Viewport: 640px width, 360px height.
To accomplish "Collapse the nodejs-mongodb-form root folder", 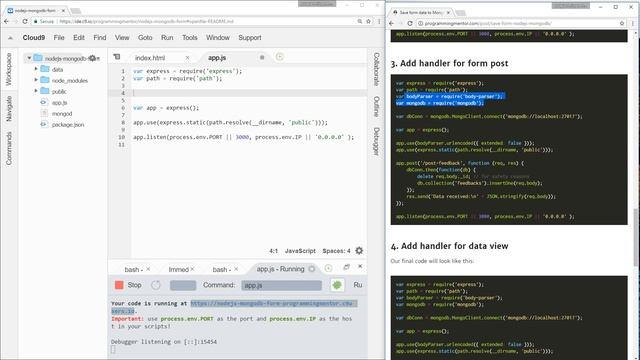I will point(29,58).
